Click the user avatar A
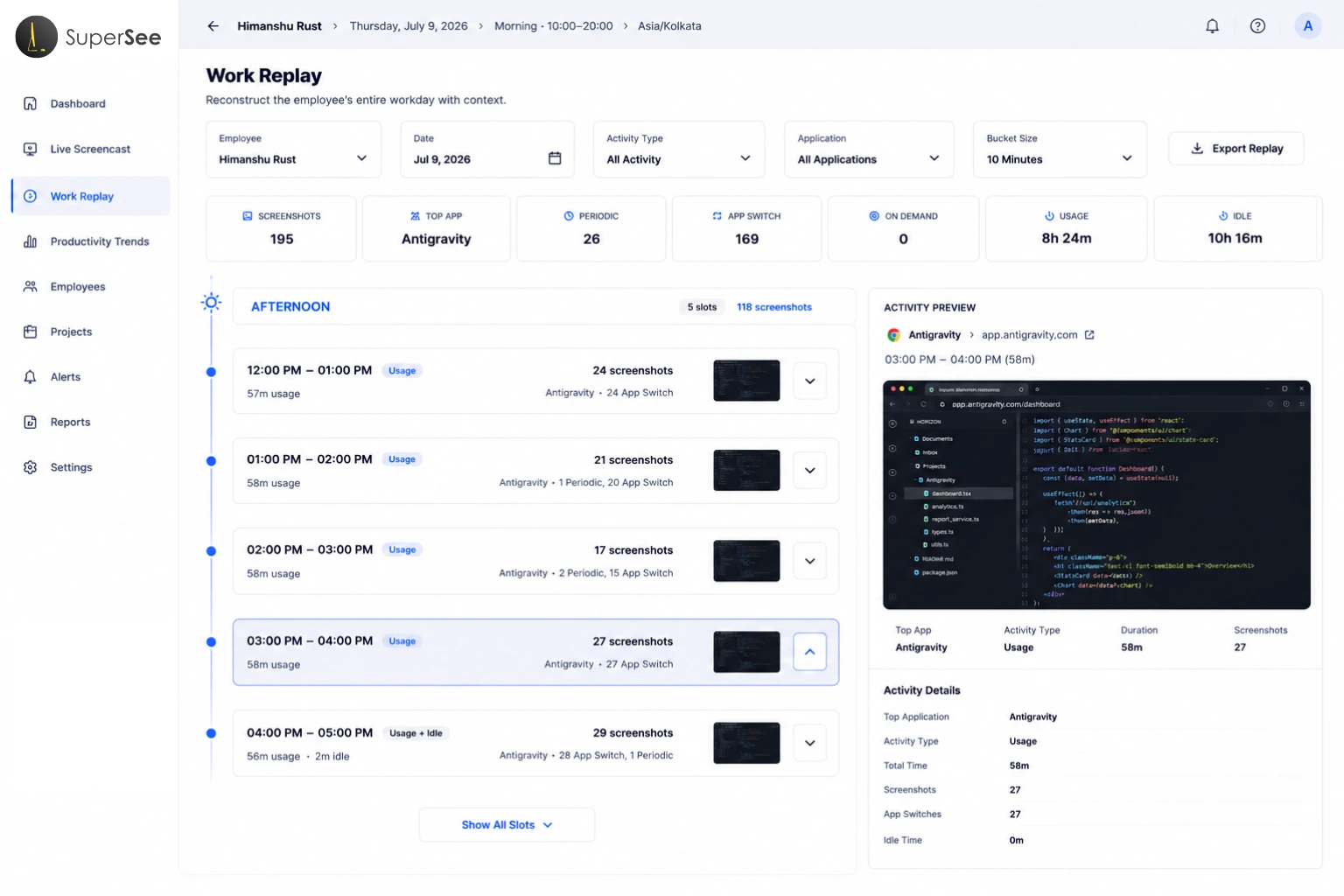Image resolution: width=1344 pixels, height=896 pixels. (x=1307, y=26)
